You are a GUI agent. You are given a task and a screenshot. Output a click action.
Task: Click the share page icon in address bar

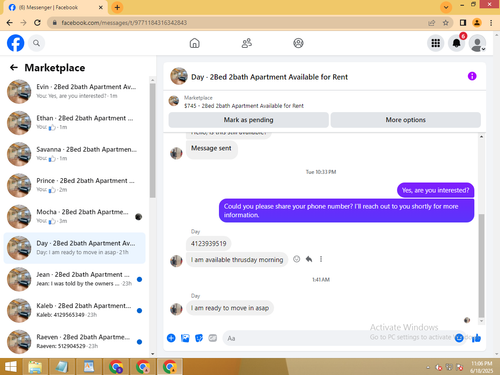[x=432, y=23]
